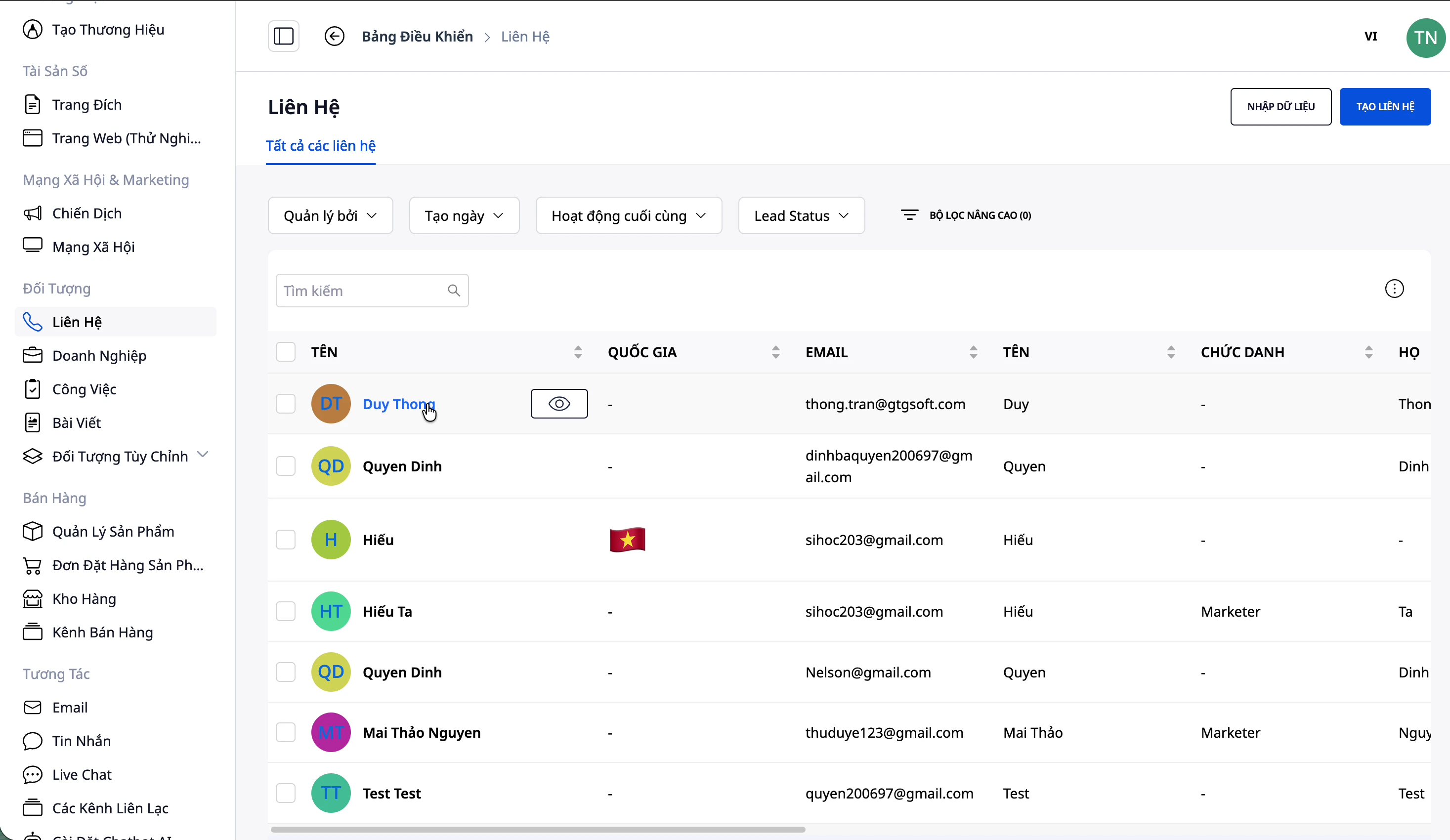Open advanced filter icon BỘ LỌC NÂNG CAO
Image resolution: width=1450 pixels, height=840 pixels.
909,215
